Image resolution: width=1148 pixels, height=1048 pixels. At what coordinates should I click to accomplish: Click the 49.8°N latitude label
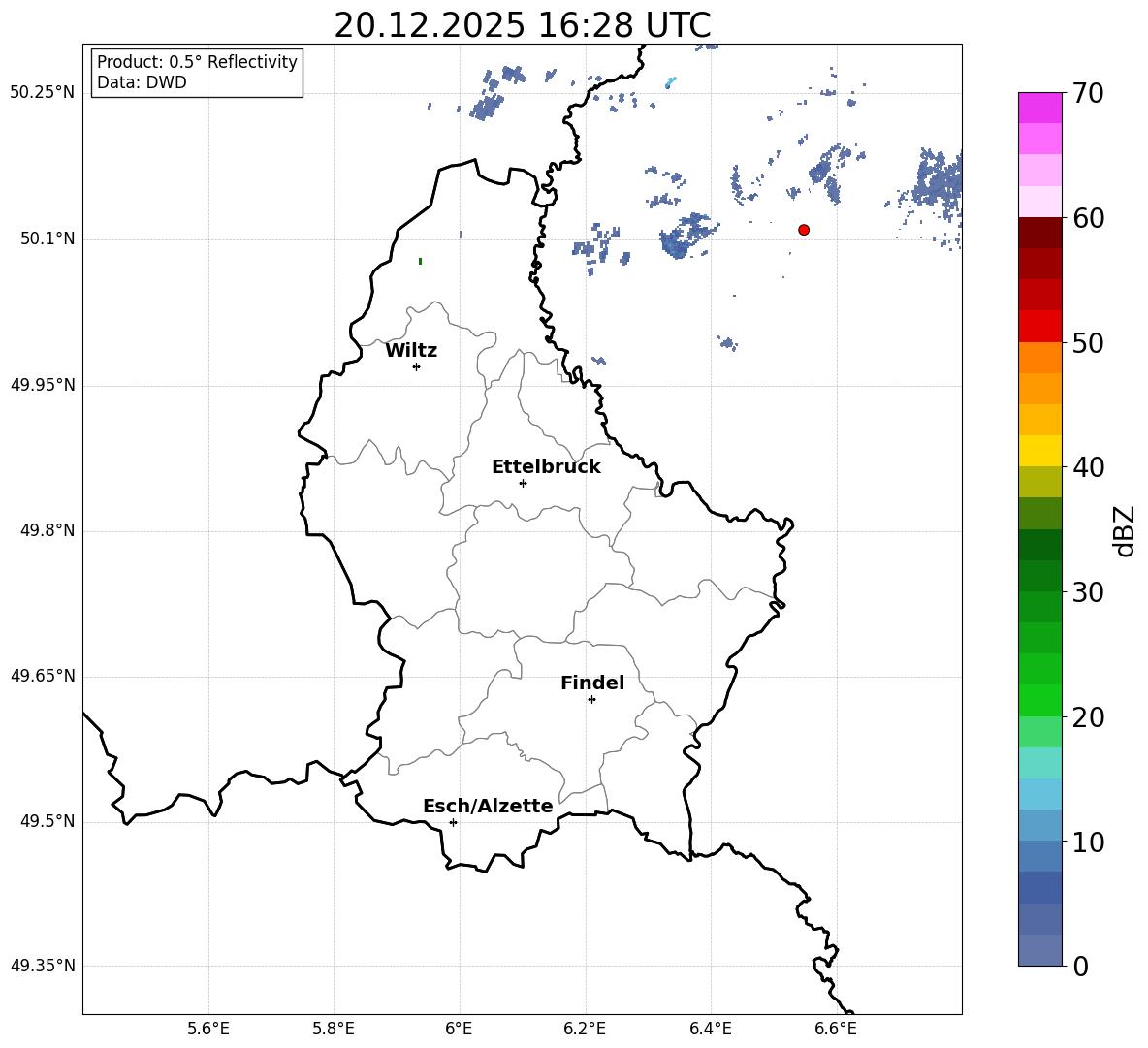[47, 530]
